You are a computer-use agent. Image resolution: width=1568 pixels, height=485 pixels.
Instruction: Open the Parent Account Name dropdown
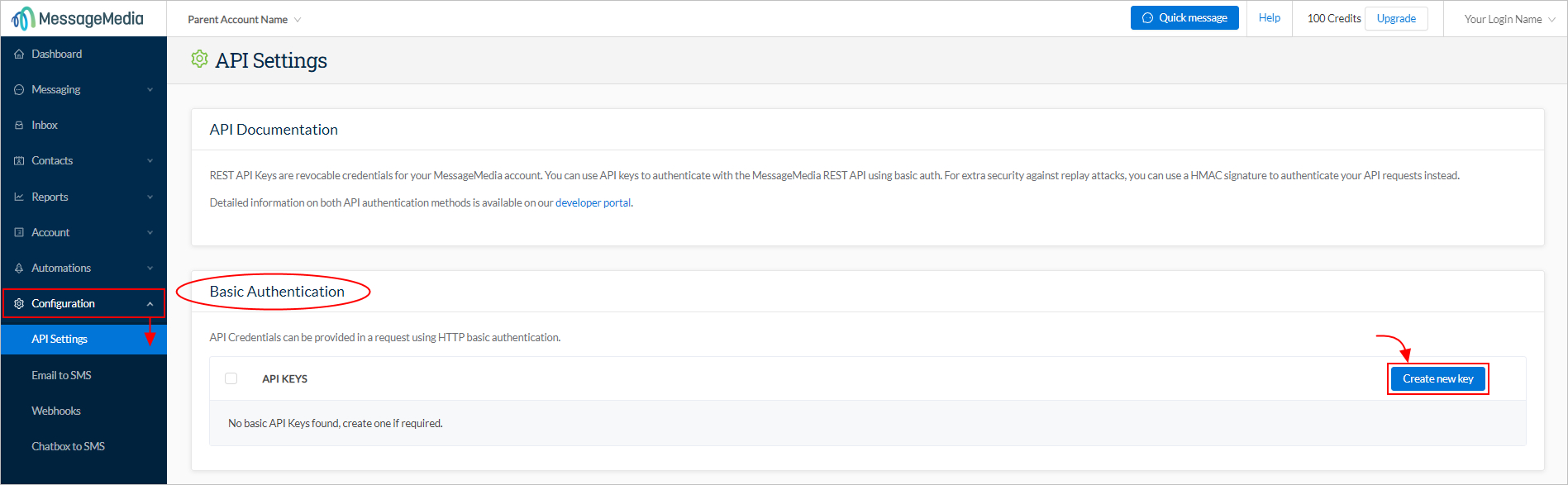click(x=244, y=19)
